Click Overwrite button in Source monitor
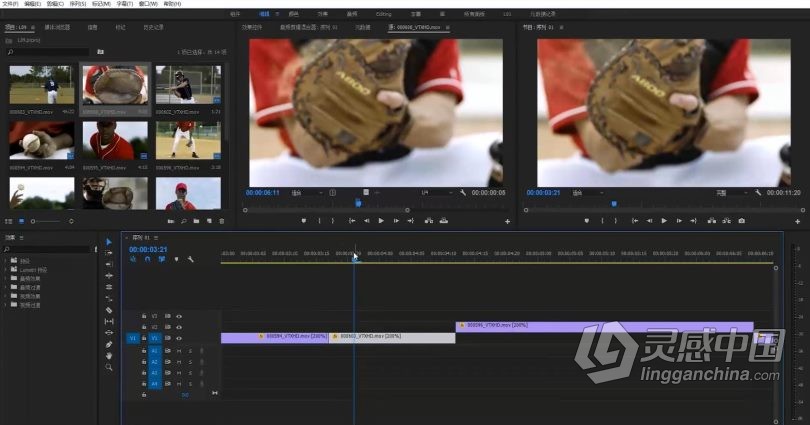Screen dimensions: 810x425 [443, 221]
